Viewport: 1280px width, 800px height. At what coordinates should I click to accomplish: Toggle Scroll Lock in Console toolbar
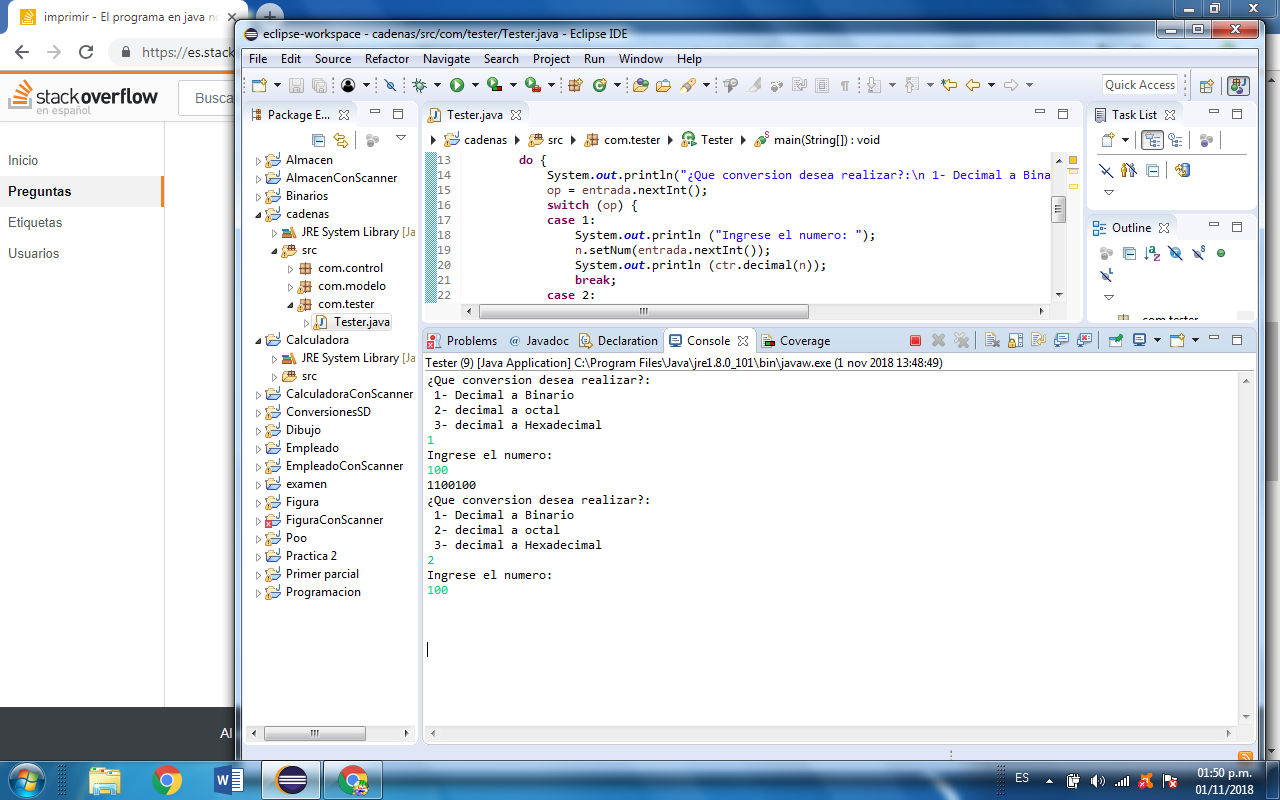1015,341
